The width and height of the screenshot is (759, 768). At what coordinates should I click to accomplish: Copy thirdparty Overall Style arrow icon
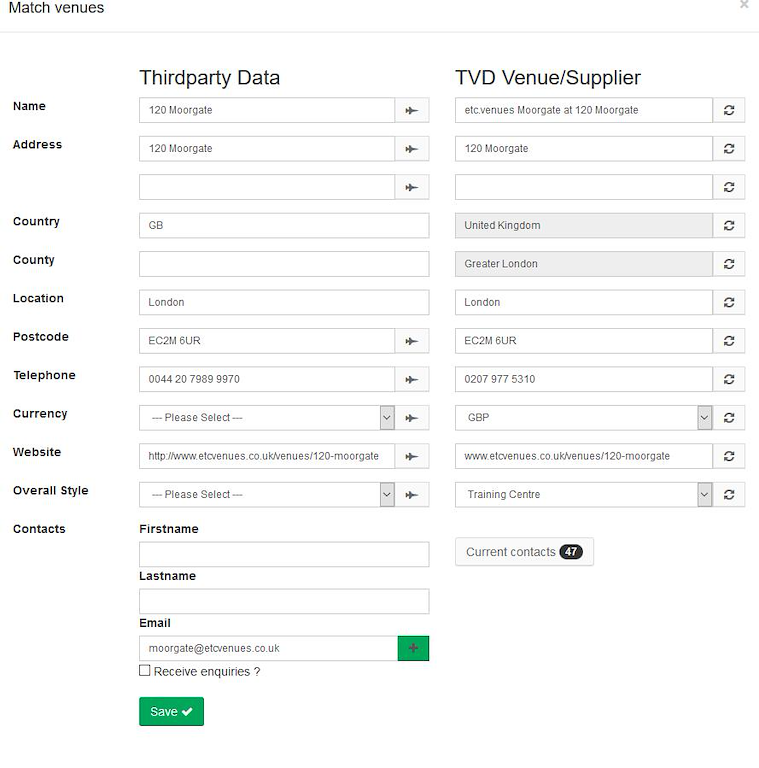[412, 495]
